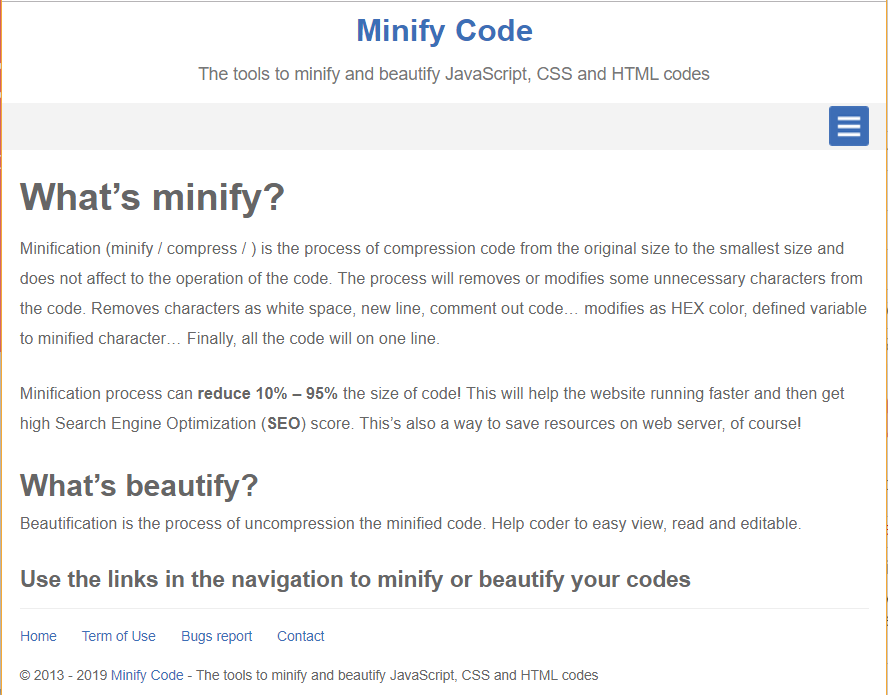Click heading "Use the links in the navigation"

pyautogui.click(x=356, y=579)
